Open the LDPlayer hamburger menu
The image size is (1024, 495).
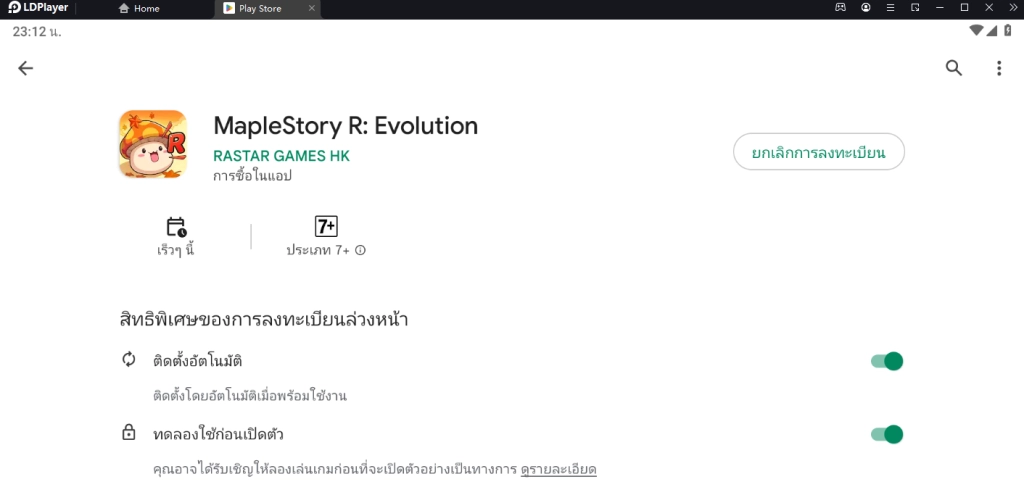coord(891,8)
